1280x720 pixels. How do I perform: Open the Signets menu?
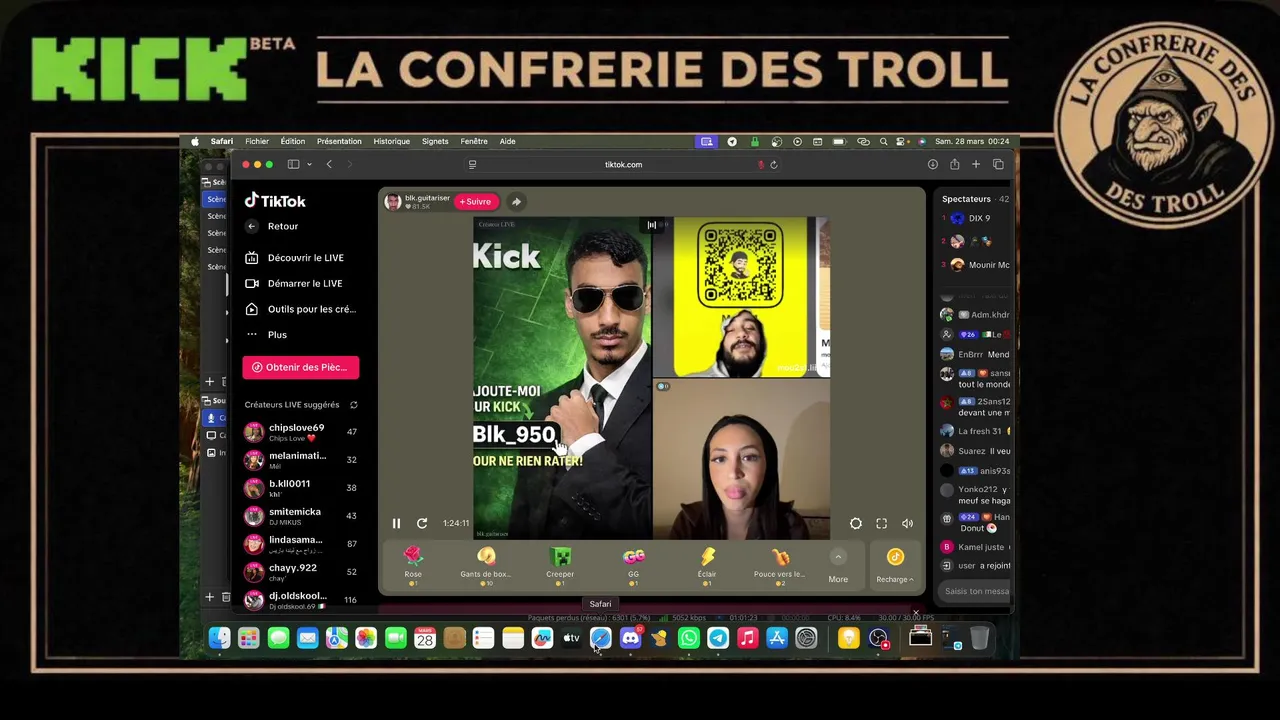click(x=435, y=141)
